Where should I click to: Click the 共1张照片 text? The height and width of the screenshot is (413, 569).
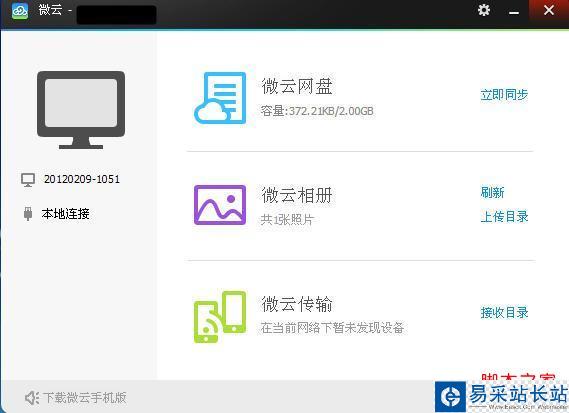(x=287, y=220)
